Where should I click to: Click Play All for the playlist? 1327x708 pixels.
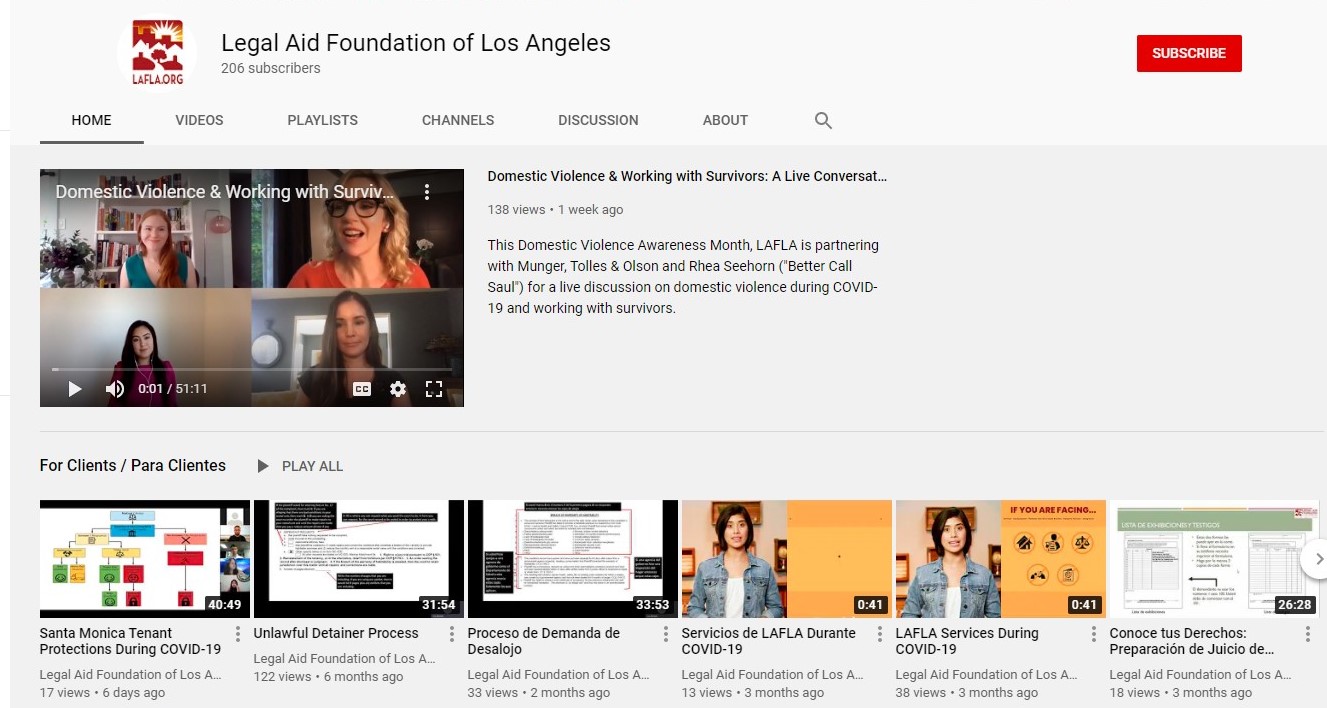[x=312, y=466]
